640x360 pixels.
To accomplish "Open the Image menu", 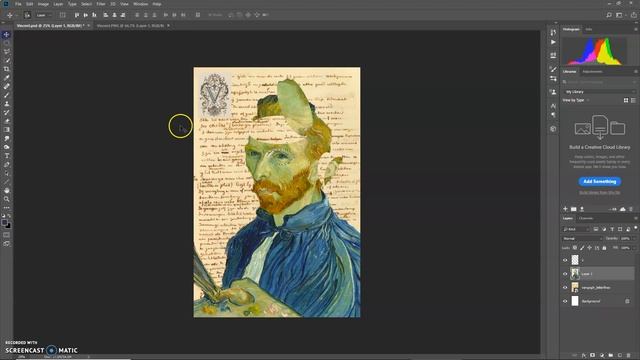I will pos(43,4).
